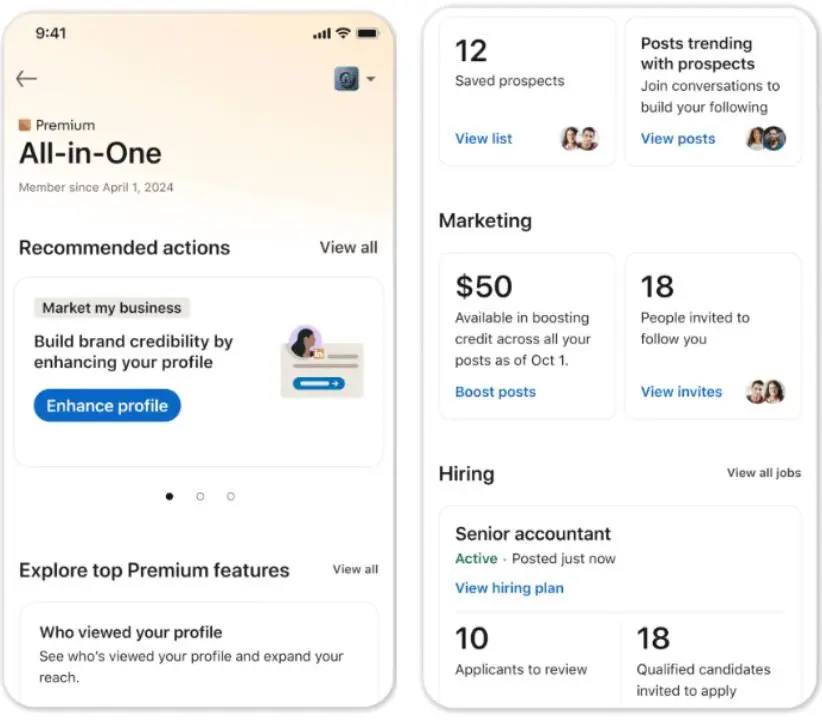View all Recommended actions
The width and height of the screenshot is (822, 720).
[x=348, y=247]
